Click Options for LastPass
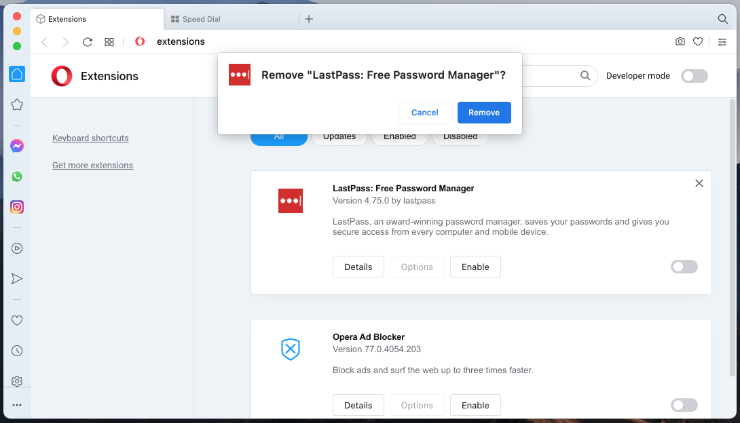Image resolution: width=740 pixels, height=423 pixels. pyautogui.click(x=417, y=267)
